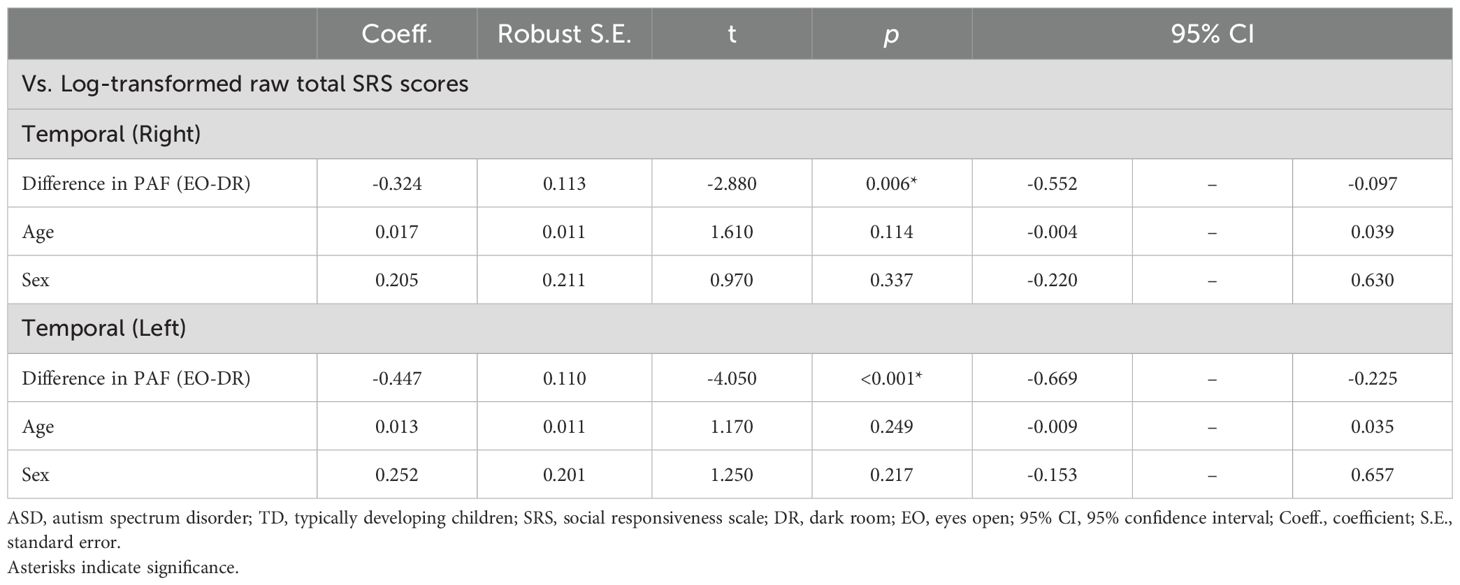Screen dimensions: 1460x585
Task: Click the 0.006* p-value cell
Action: click(892, 183)
